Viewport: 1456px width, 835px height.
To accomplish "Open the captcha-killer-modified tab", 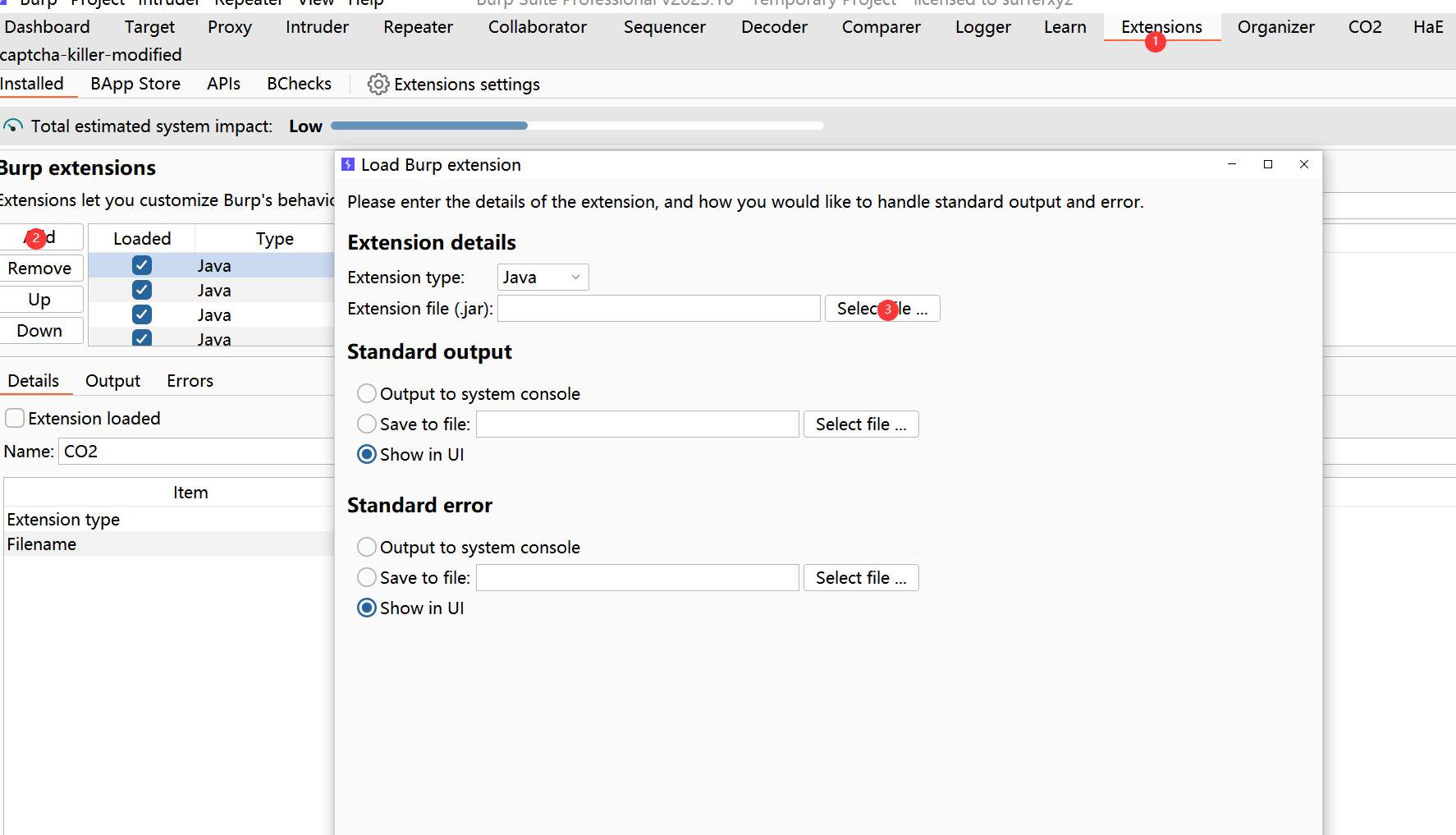I will 90,55.
